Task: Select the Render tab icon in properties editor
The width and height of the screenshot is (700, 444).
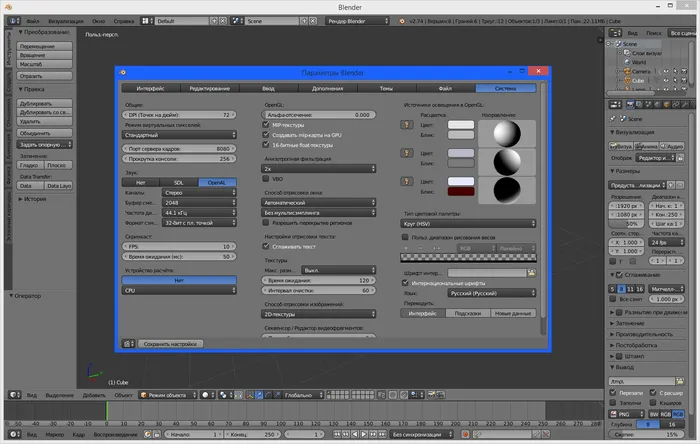Action: (630, 104)
